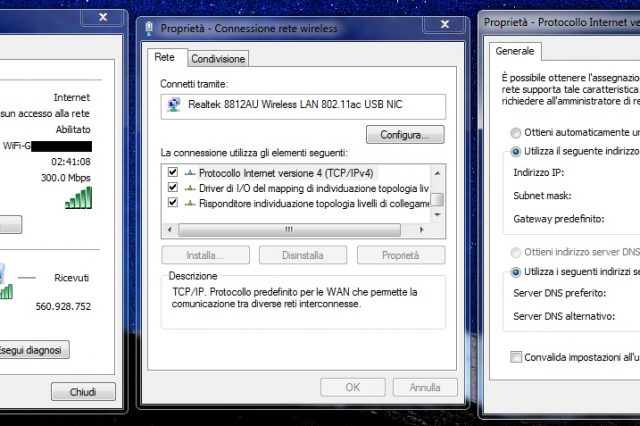
Task: Click the Proprietà button below list
Action: point(401,255)
